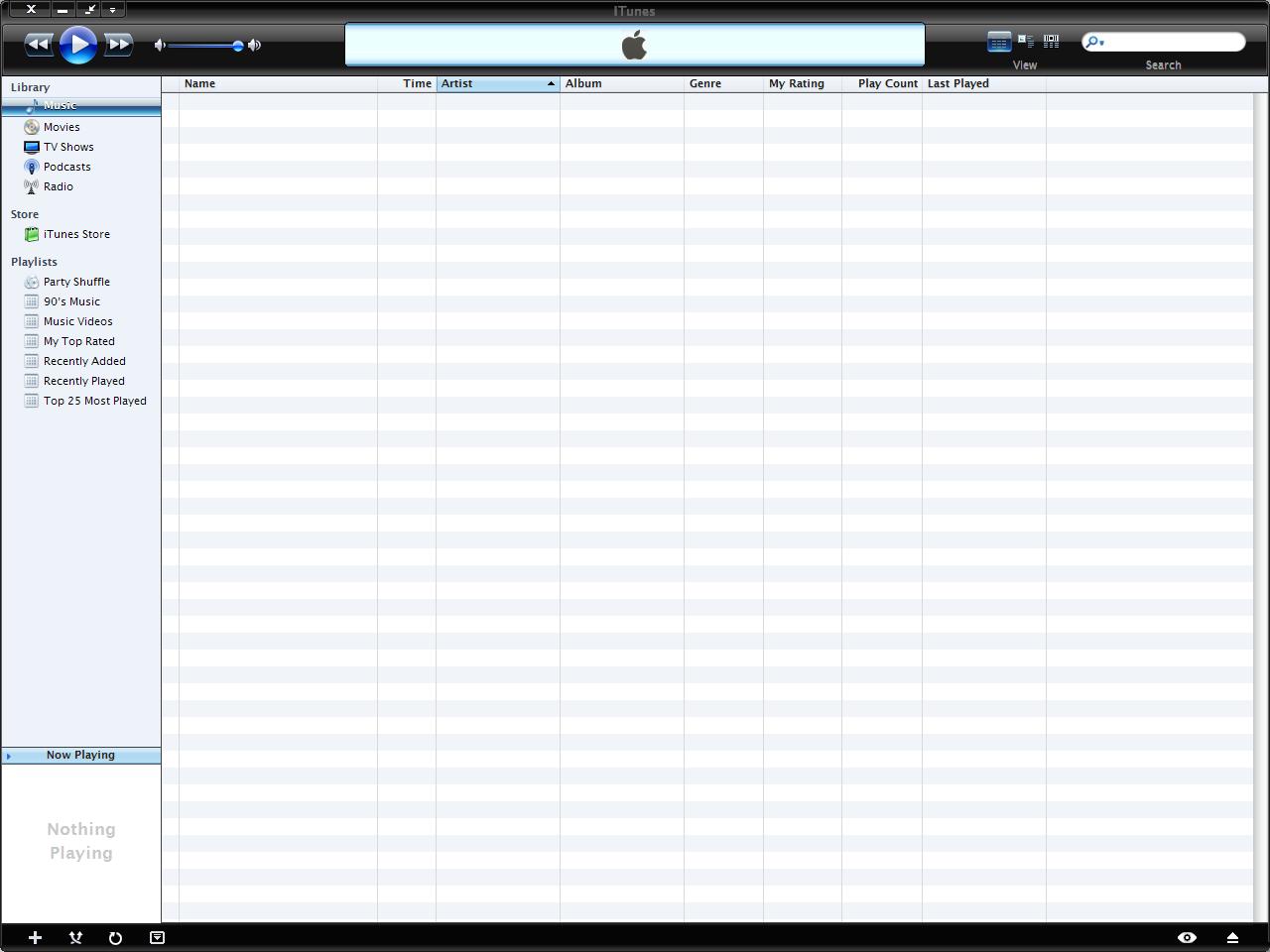The width and height of the screenshot is (1270, 952).
Task: Sort by the Name column
Action: pos(278,83)
